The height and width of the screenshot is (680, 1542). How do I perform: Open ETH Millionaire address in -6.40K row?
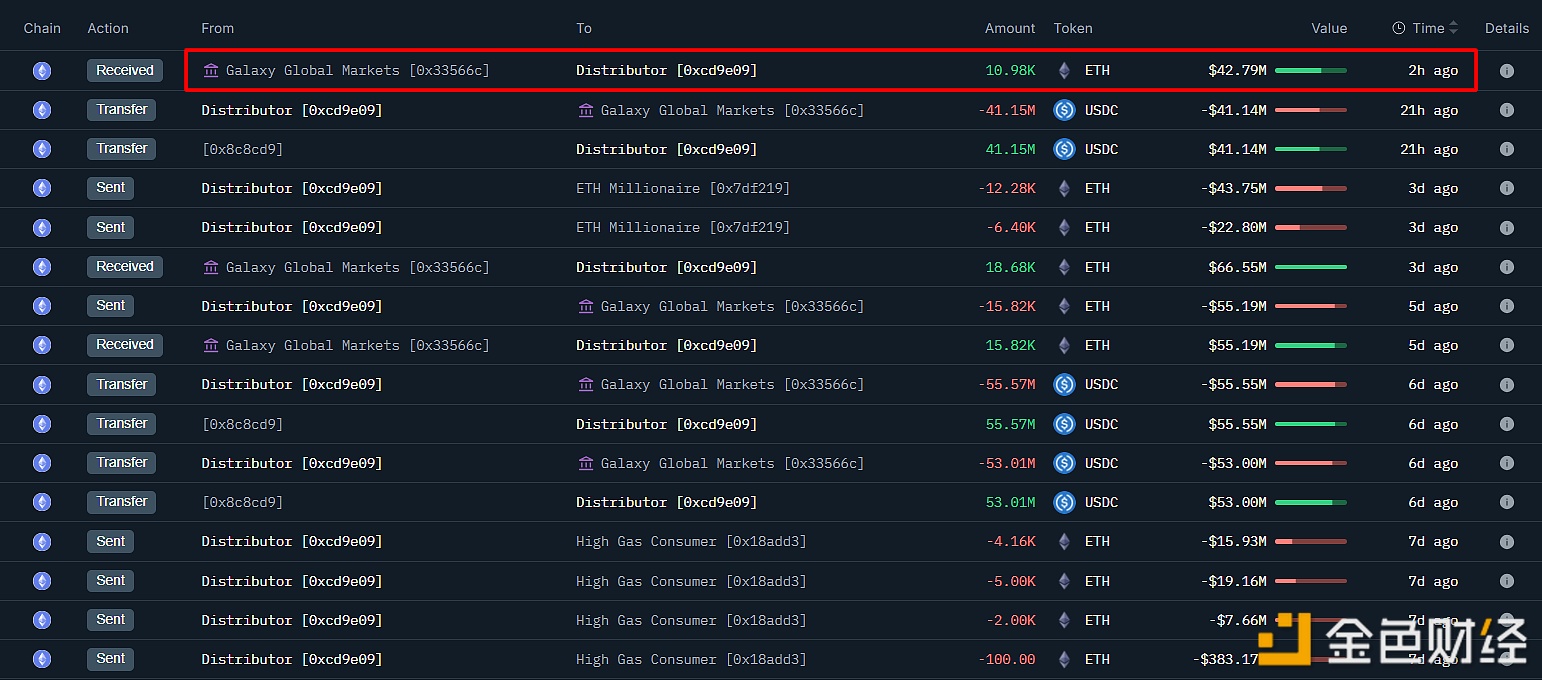click(683, 227)
